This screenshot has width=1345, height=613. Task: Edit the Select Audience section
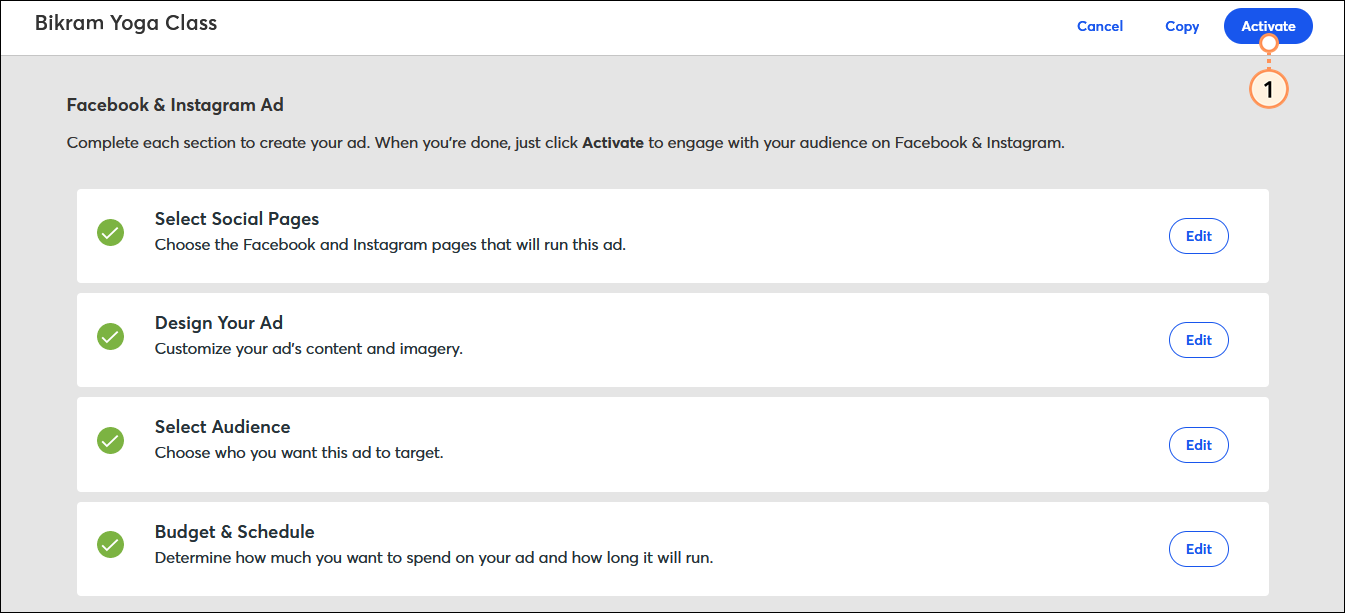[1199, 445]
